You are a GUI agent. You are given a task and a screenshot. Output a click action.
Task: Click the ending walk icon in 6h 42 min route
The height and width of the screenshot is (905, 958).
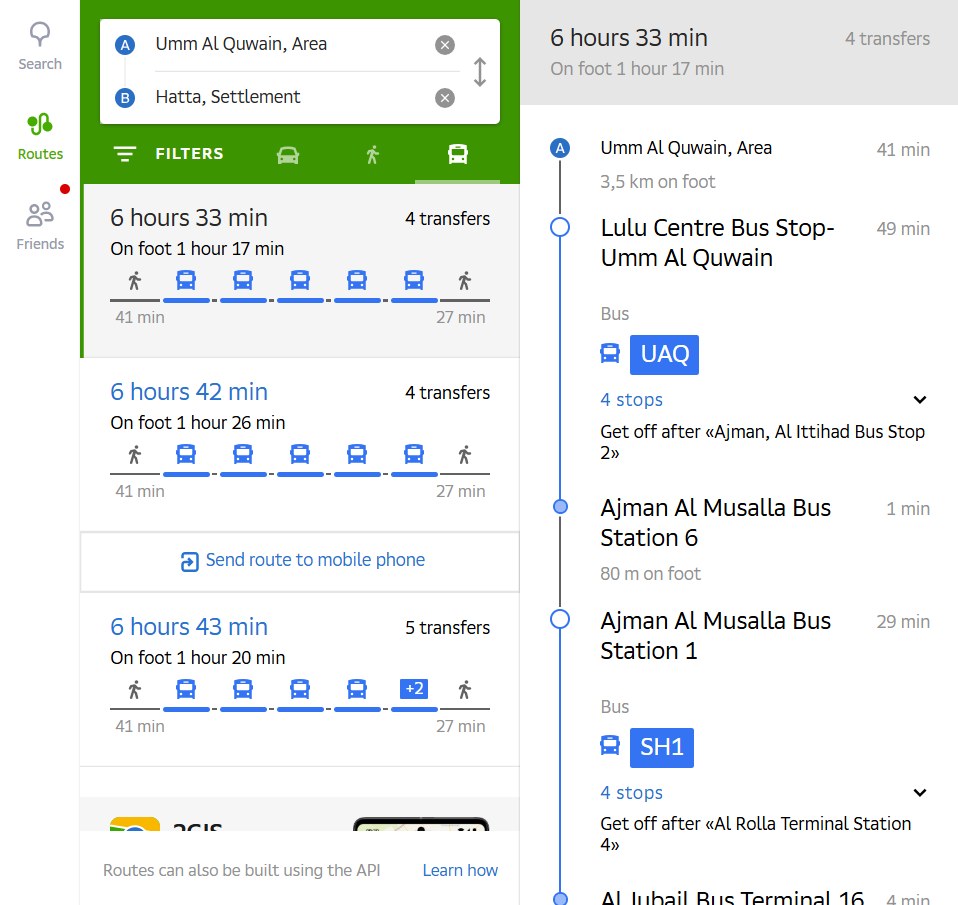coord(464,455)
